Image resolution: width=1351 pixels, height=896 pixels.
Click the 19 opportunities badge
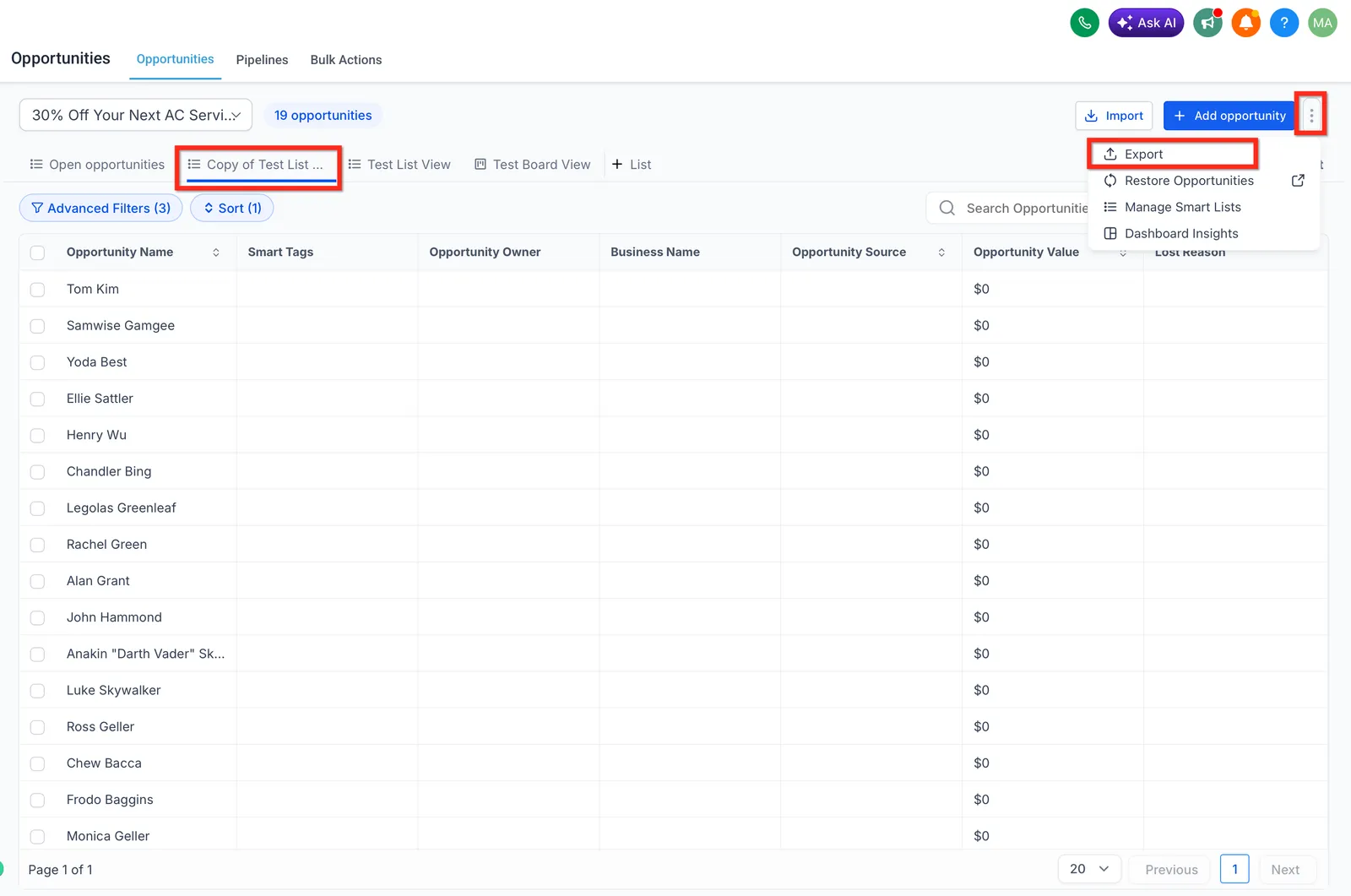pos(323,115)
